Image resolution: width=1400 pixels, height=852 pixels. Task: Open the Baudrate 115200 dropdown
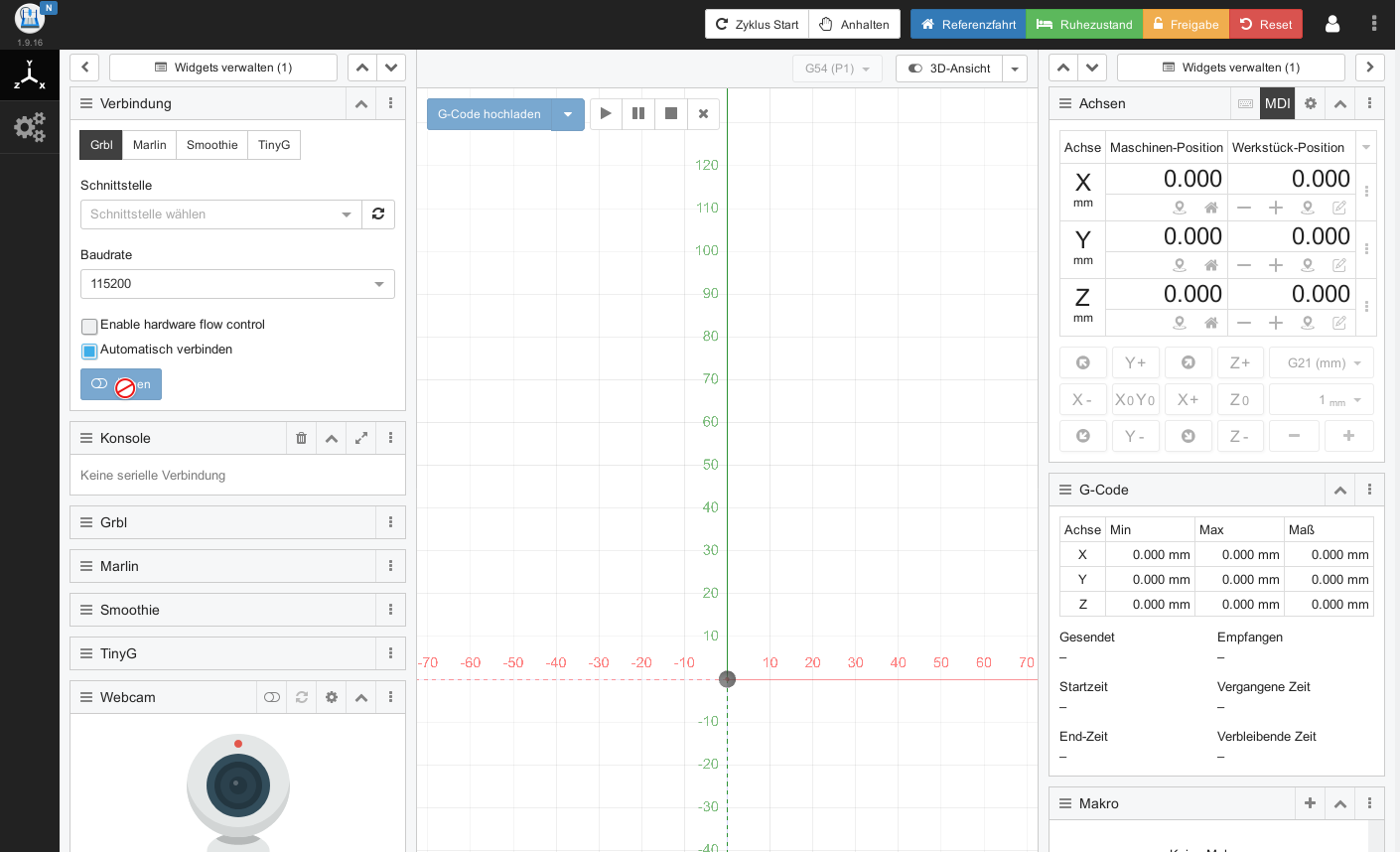[x=237, y=284]
